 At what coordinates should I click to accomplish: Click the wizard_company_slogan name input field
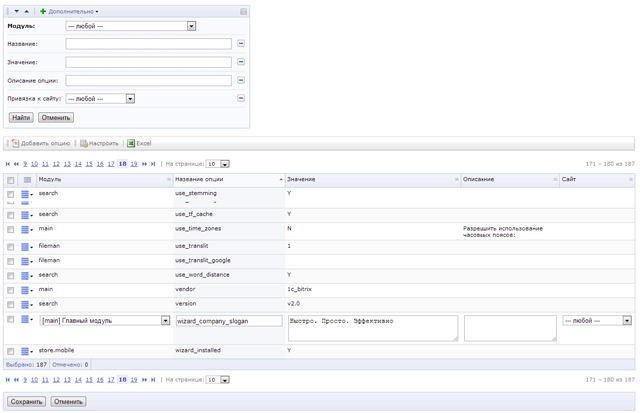point(228,321)
